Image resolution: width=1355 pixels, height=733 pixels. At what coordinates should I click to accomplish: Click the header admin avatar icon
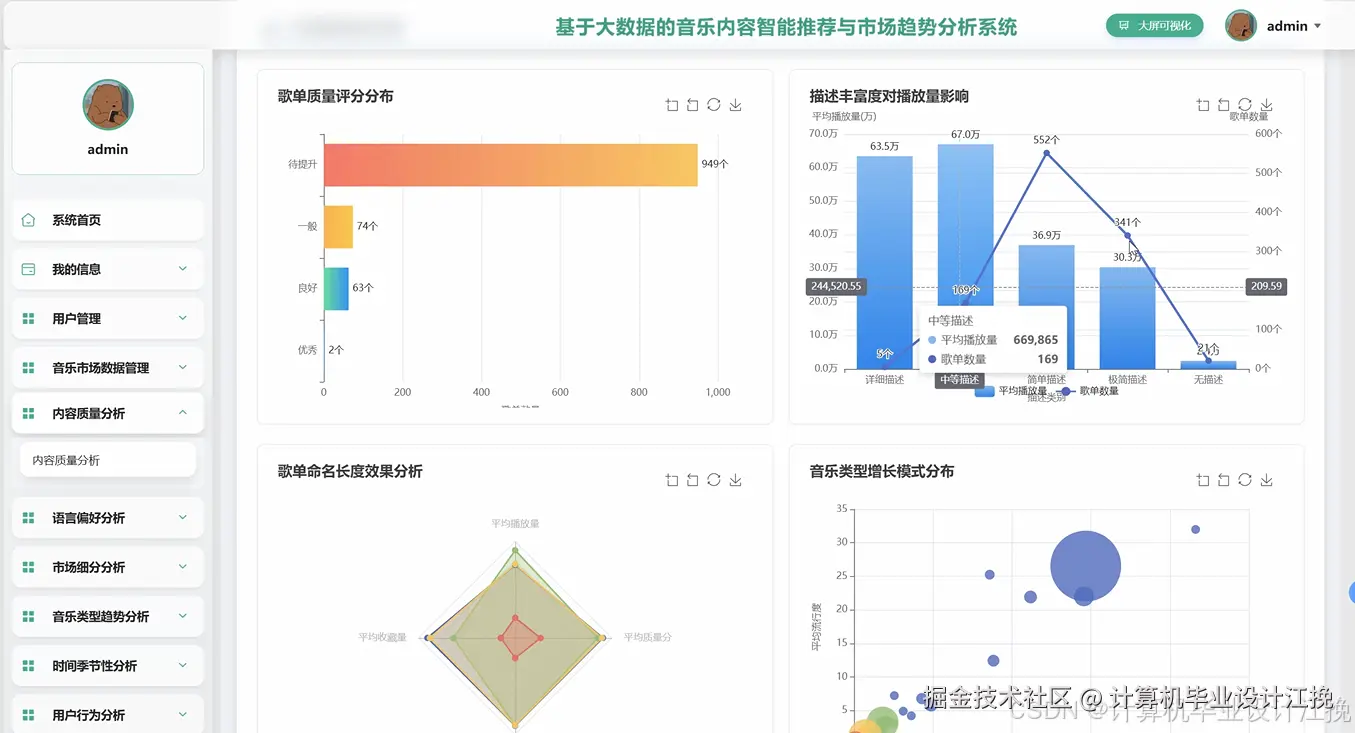(x=1241, y=26)
